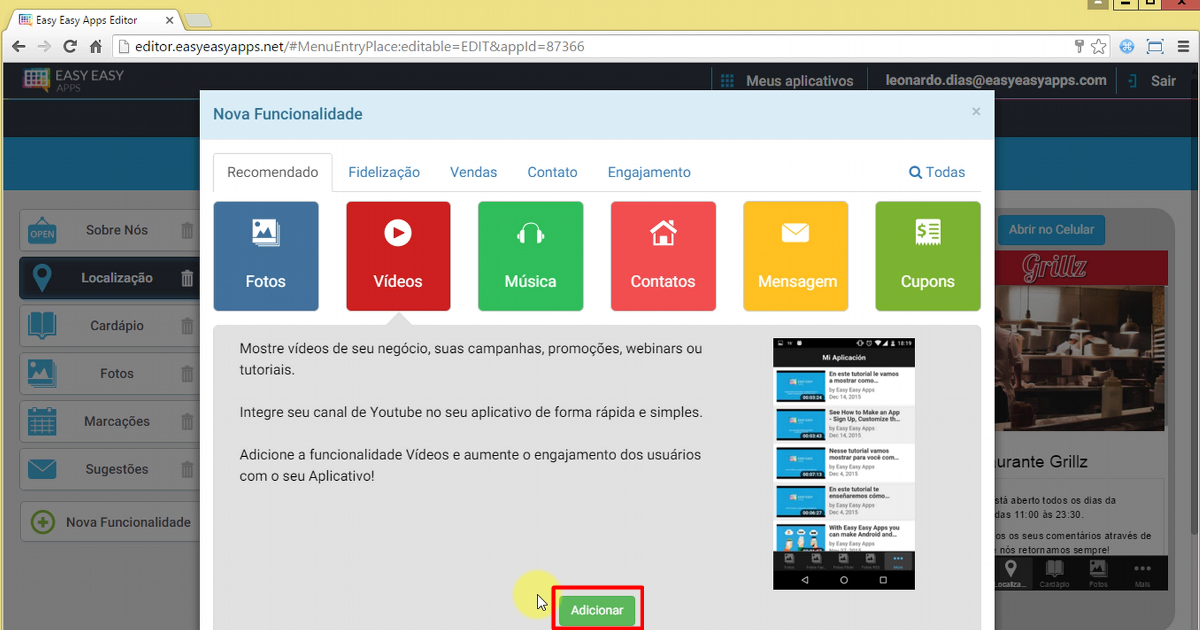
Task: Close the Nova Funcionalidade dialog
Action: point(976,111)
